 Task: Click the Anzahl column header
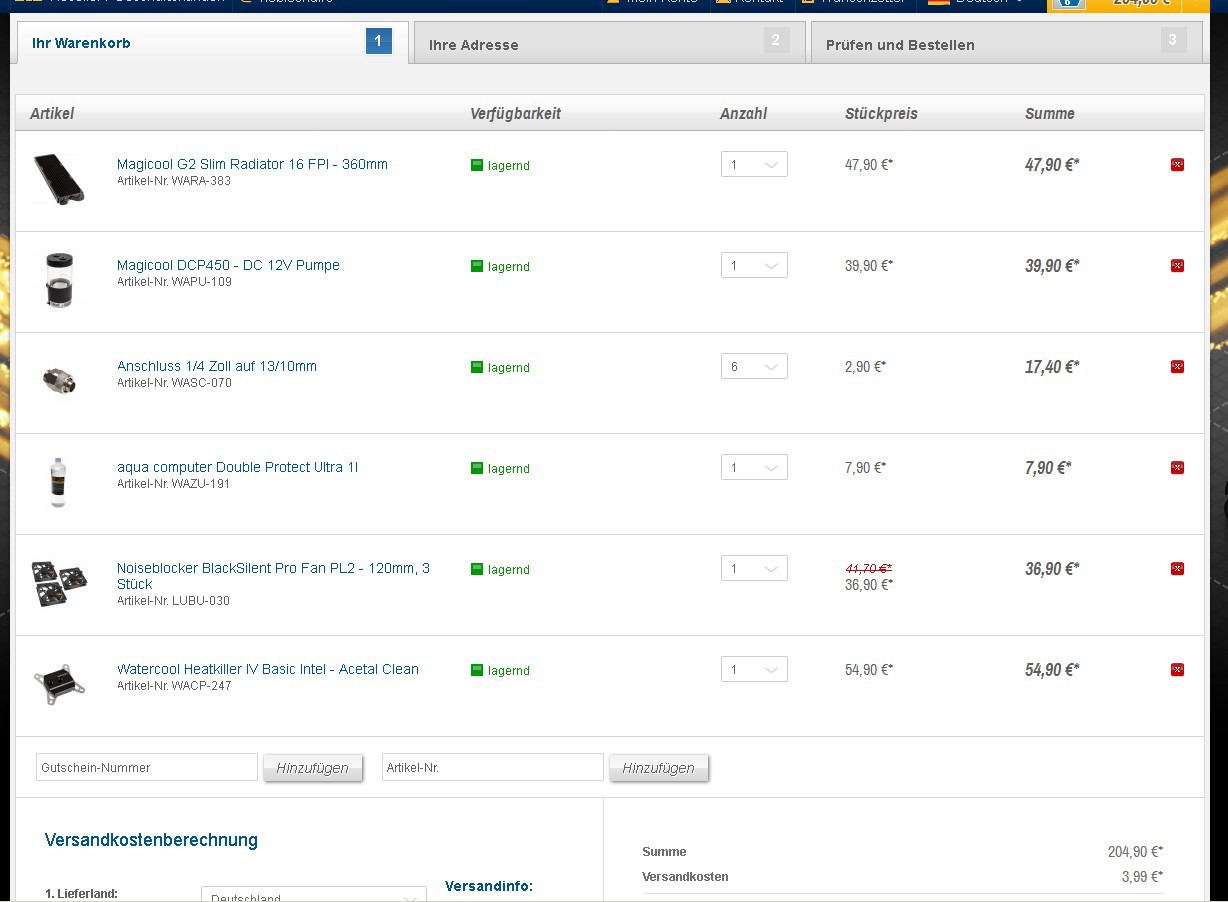click(743, 113)
